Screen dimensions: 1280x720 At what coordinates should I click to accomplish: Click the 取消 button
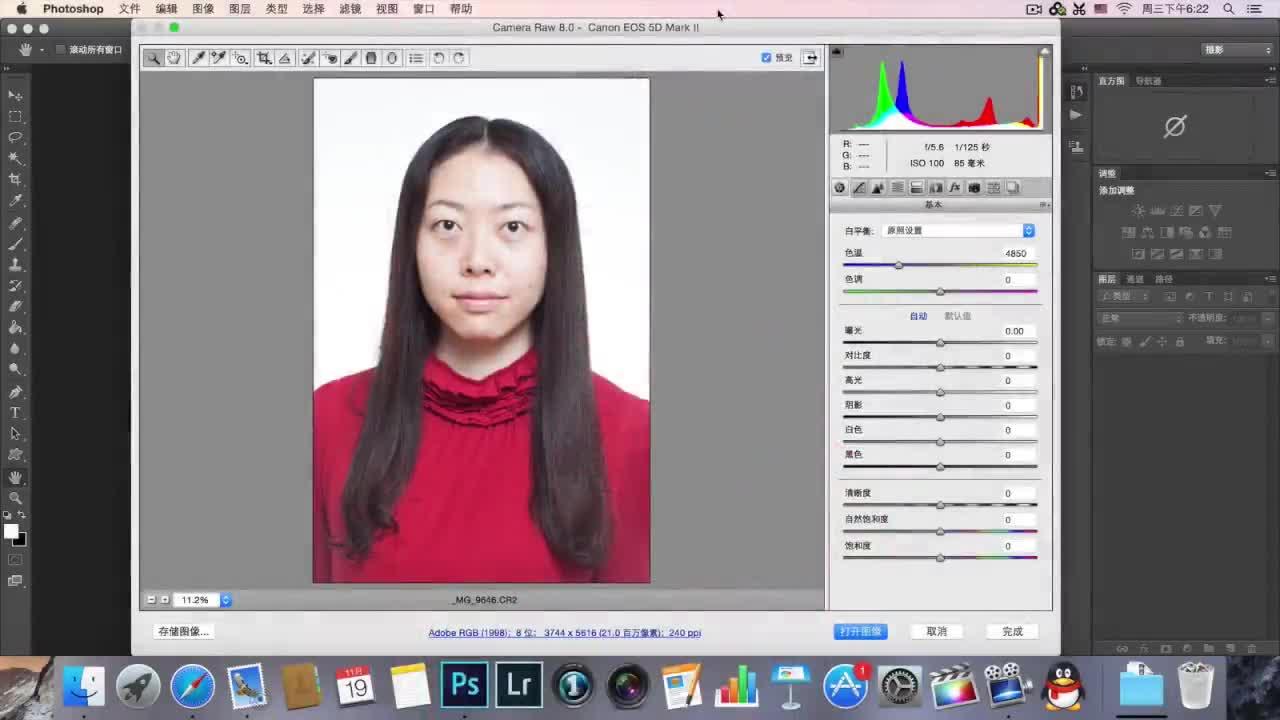click(x=937, y=631)
